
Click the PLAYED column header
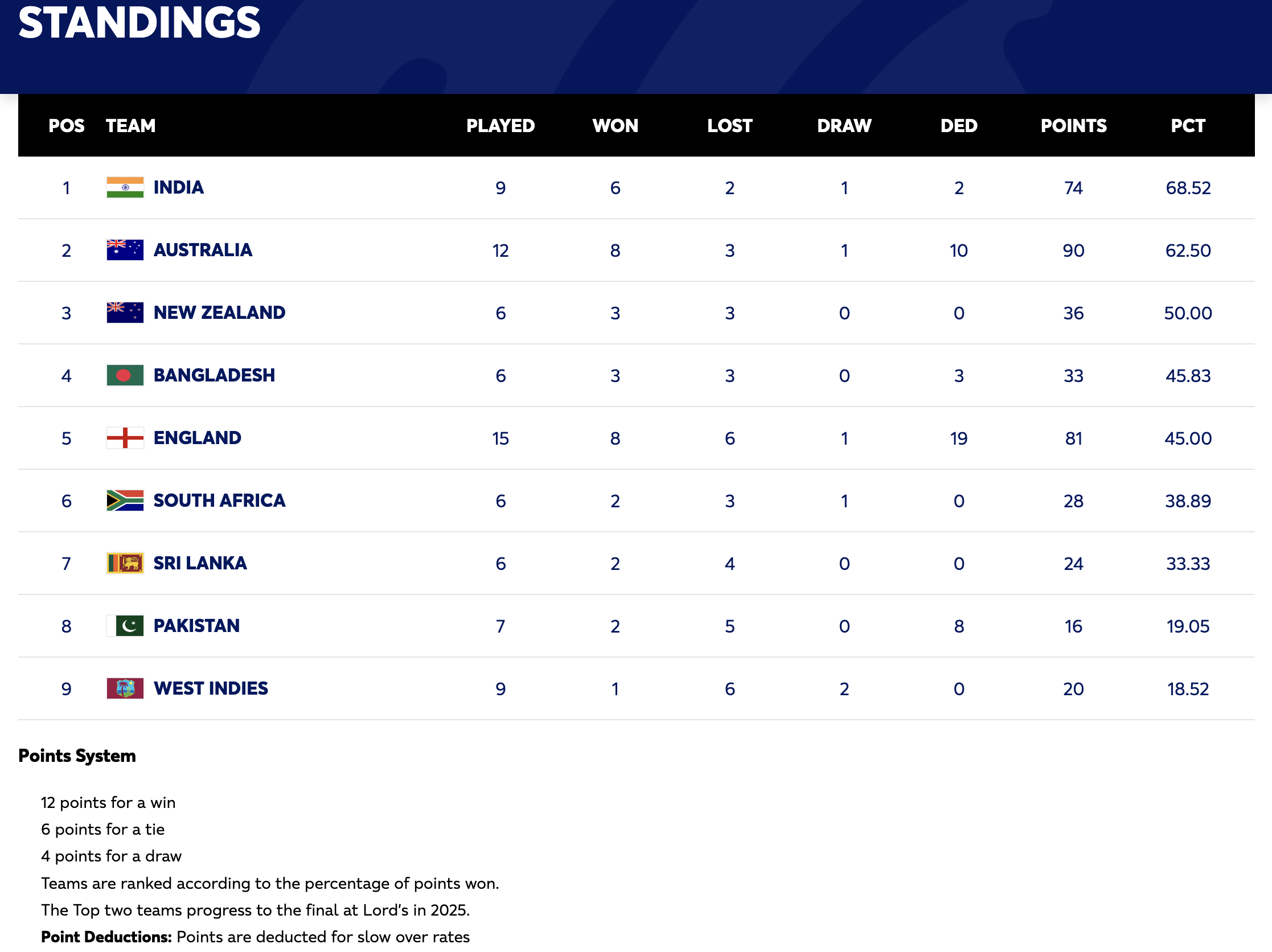point(500,125)
